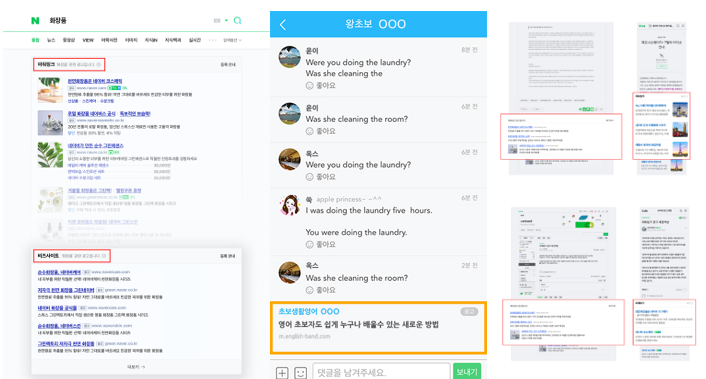
Task: Open the 어학사전 tab
Action: (109, 40)
